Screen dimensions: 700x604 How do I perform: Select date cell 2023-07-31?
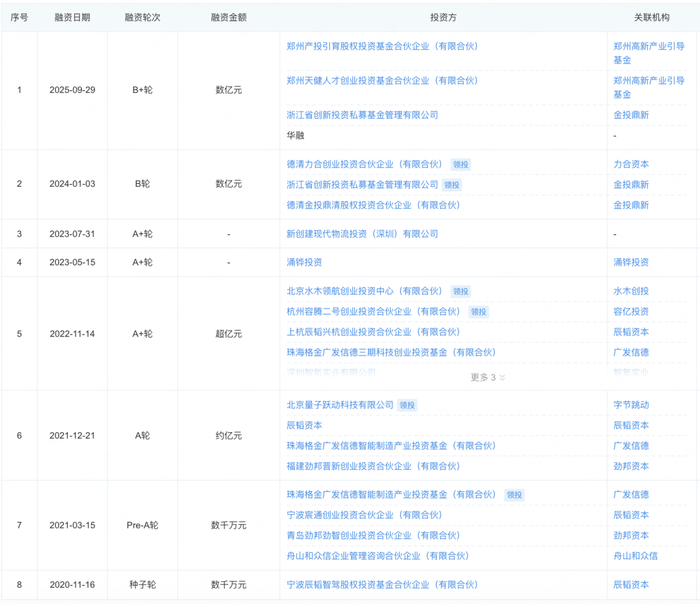click(x=72, y=233)
